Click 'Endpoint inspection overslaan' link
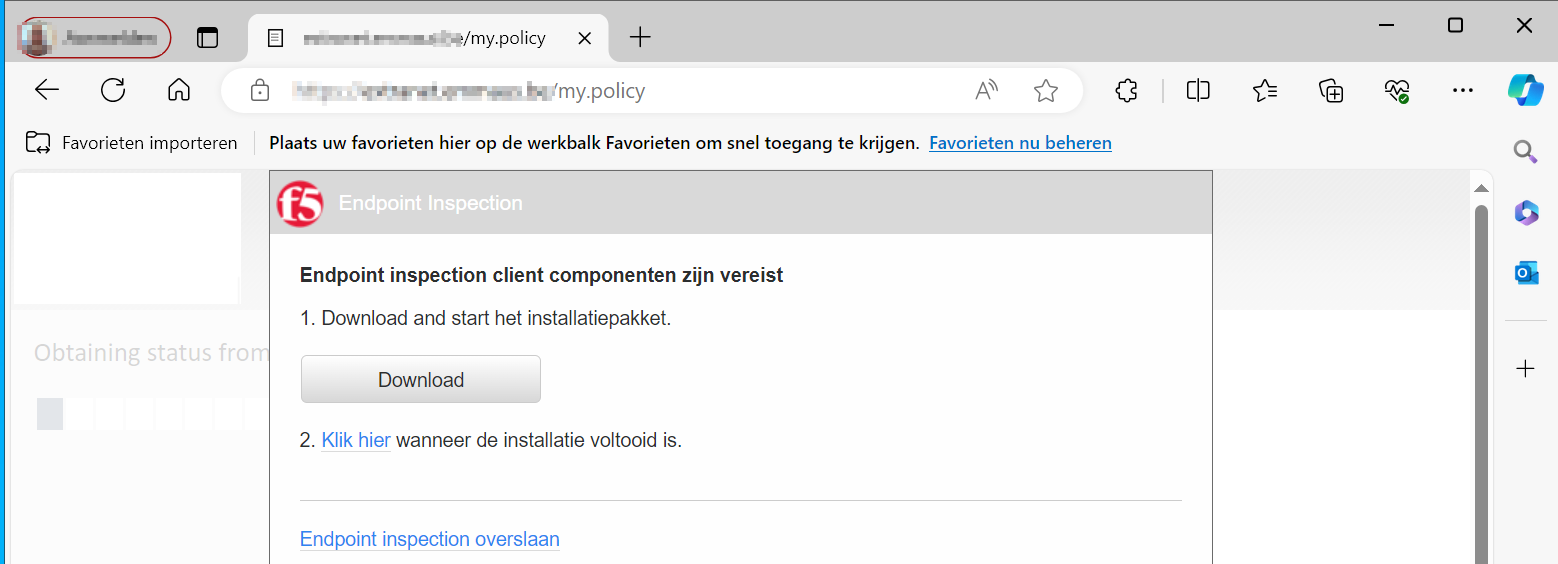 (x=429, y=540)
